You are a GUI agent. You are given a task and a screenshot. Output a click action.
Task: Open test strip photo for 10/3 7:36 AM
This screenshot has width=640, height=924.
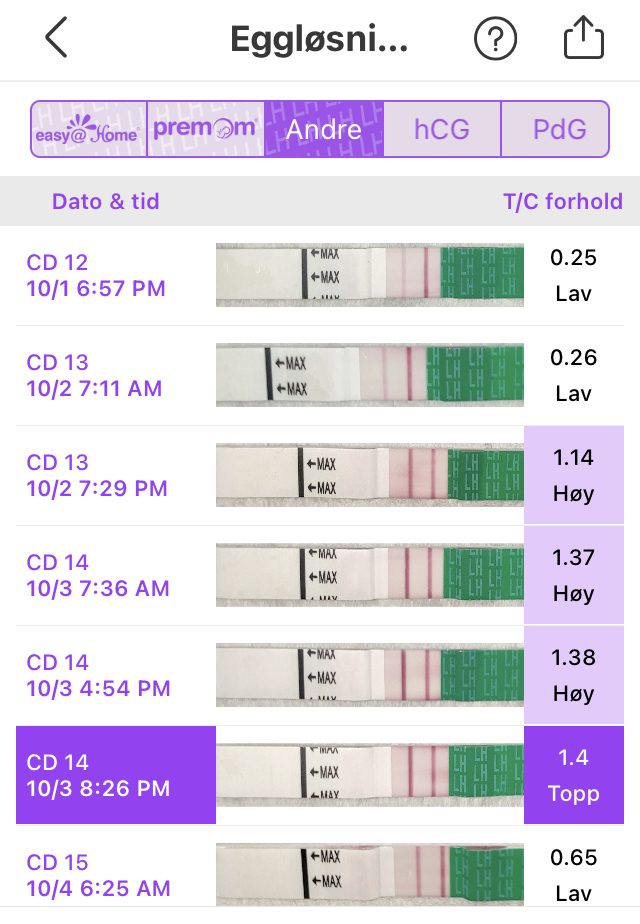coord(369,575)
